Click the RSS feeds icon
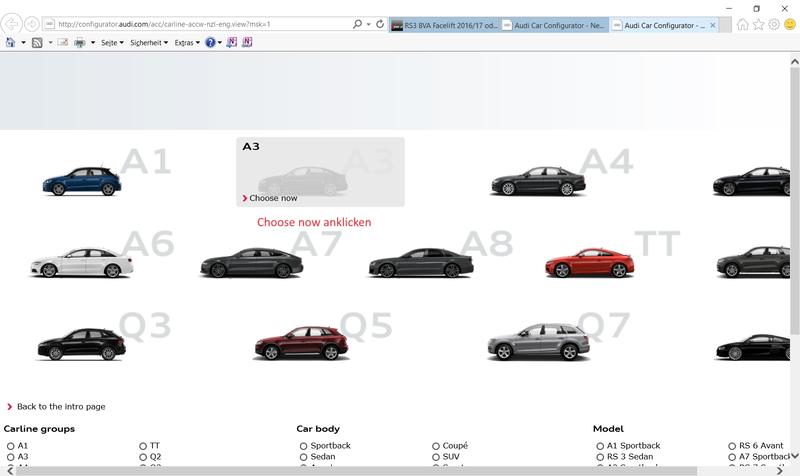The height and width of the screenshot is (476, 800). [x=37, y=43]
